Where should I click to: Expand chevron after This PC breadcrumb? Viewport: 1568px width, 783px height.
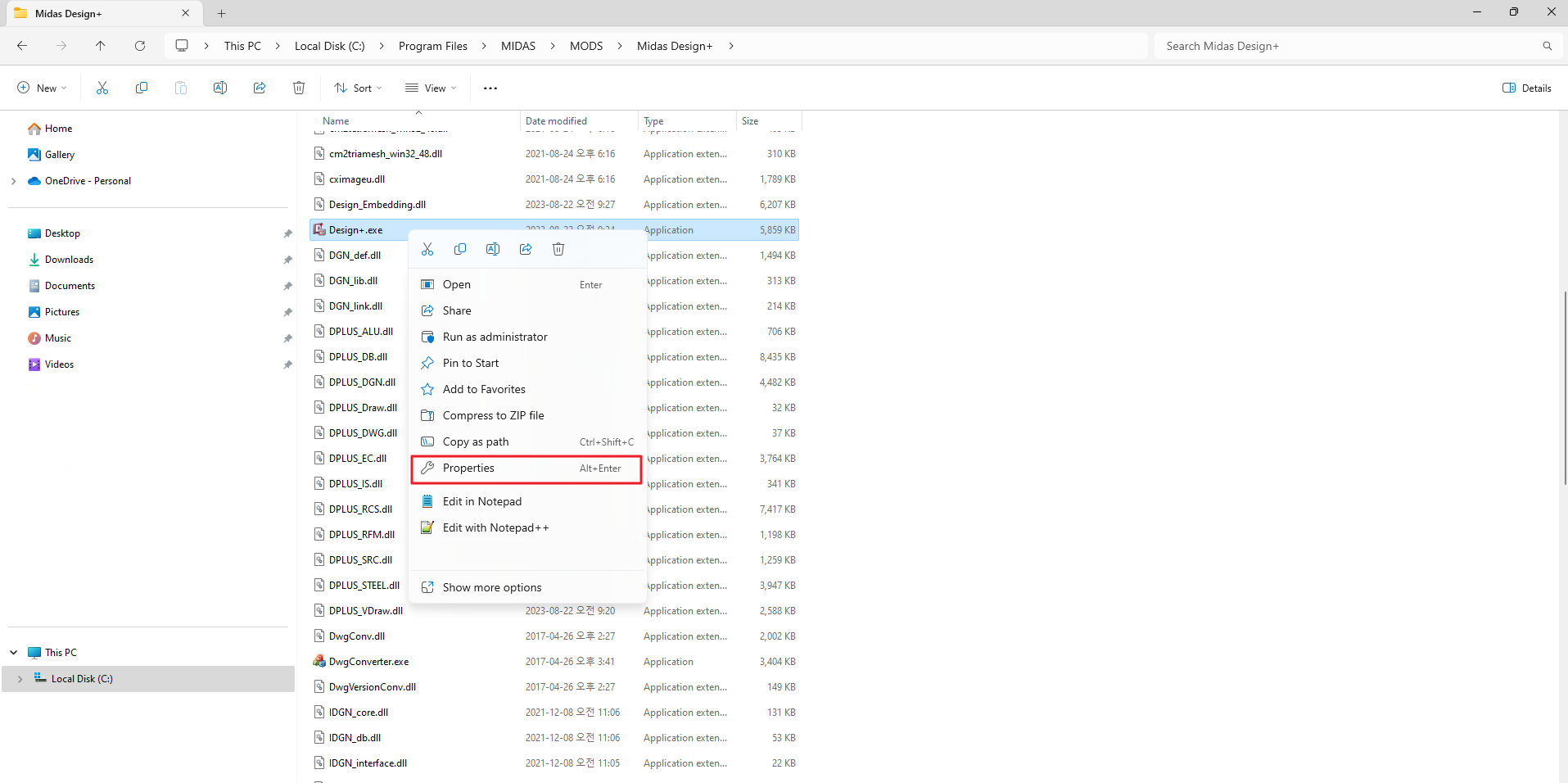point(278,46)
